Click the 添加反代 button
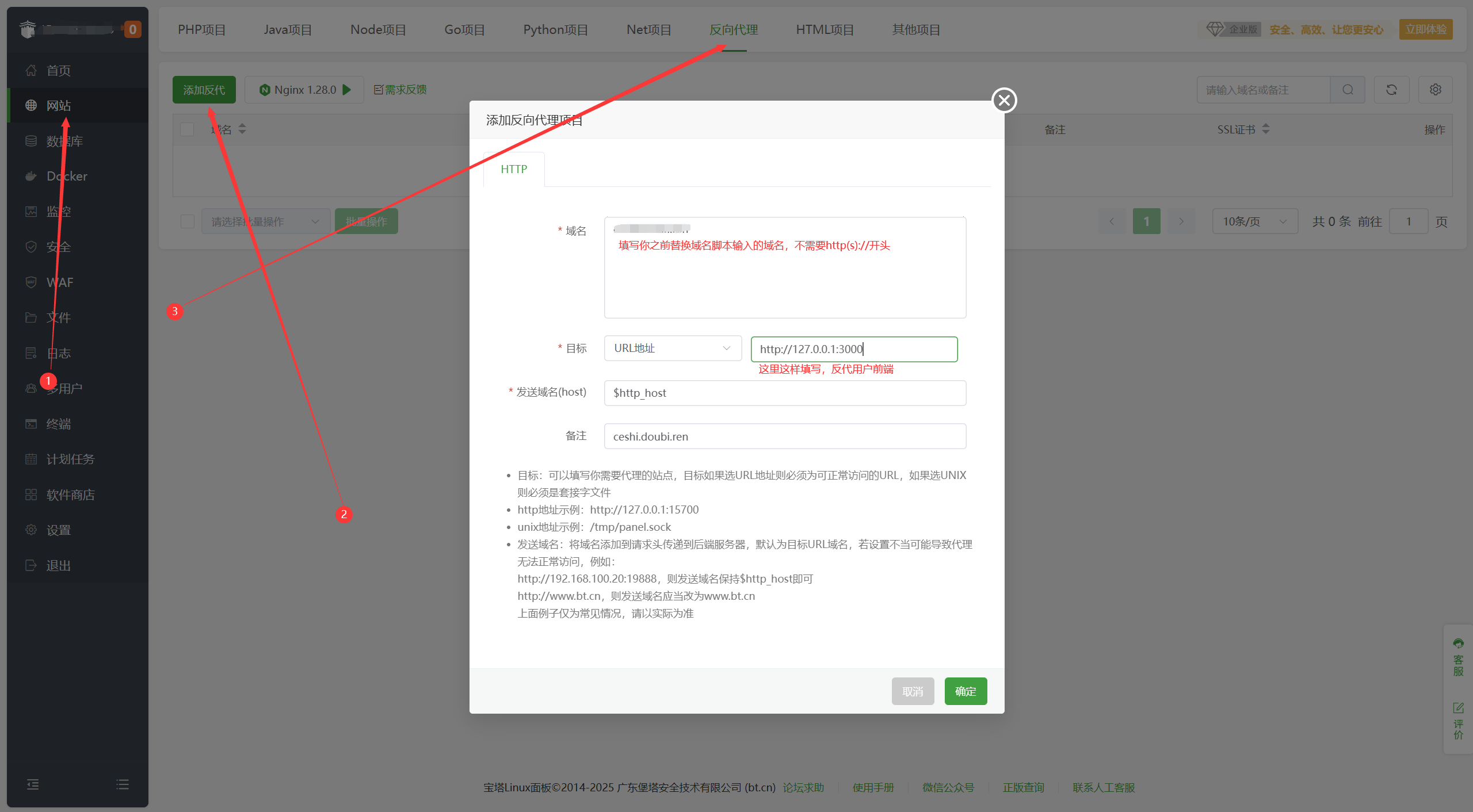1473x812 pixels. (204, 90)
